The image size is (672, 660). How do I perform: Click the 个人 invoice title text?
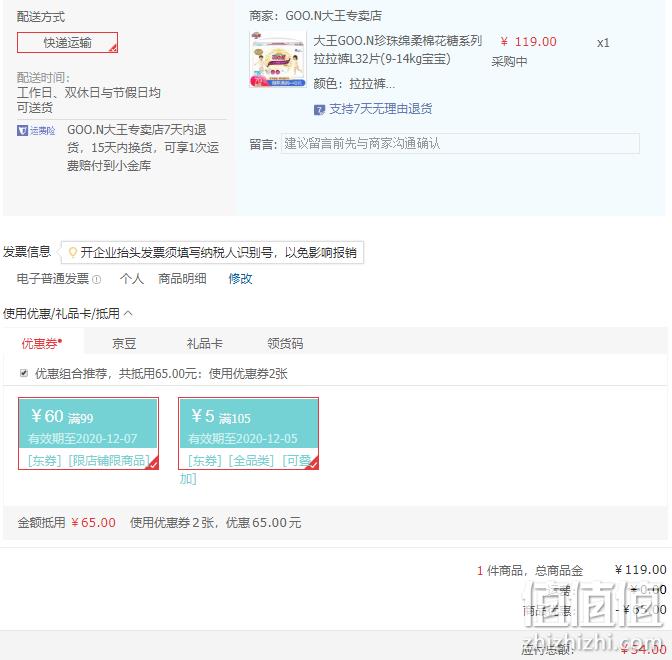click(x=132, y=279)
